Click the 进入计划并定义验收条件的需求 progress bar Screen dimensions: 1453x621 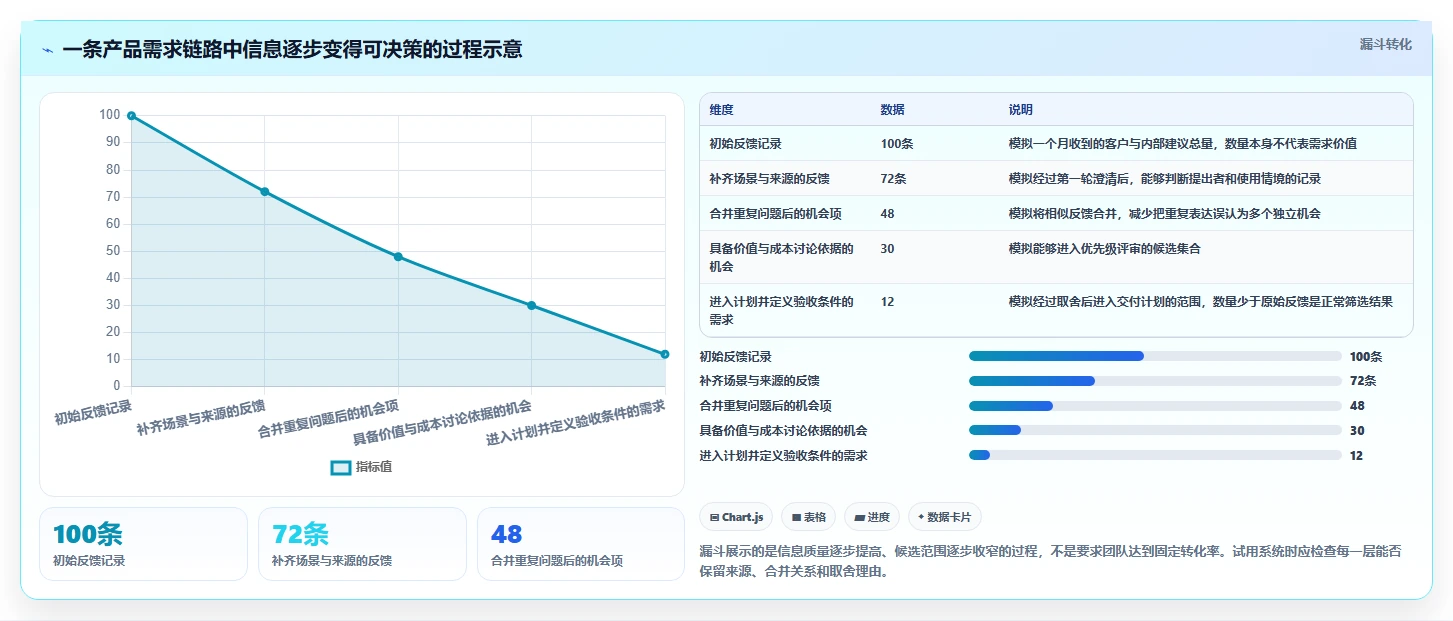click(x=1155, y=455)
